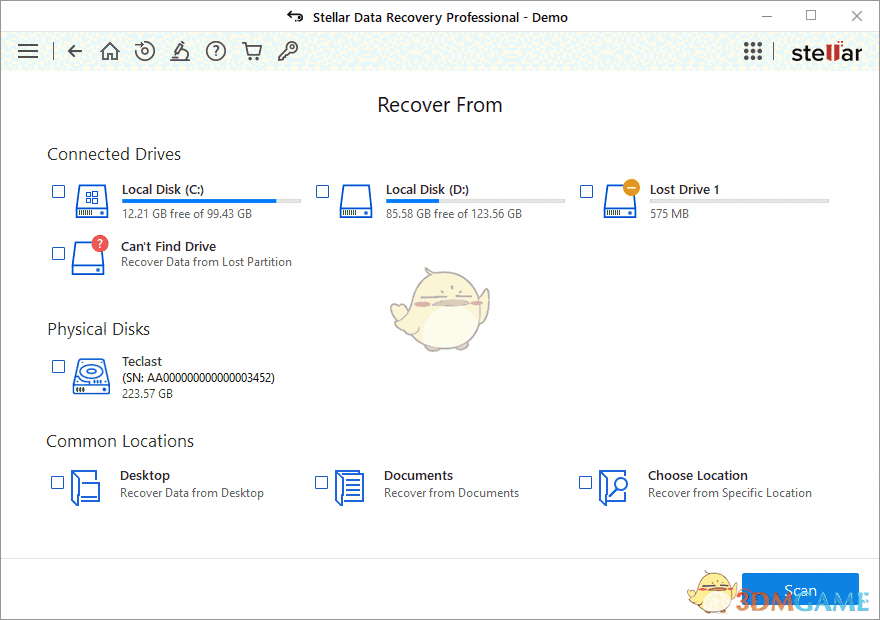The image size is (880, 620).
Task: Click the back arrow icon
Action: tap(75, 51)
